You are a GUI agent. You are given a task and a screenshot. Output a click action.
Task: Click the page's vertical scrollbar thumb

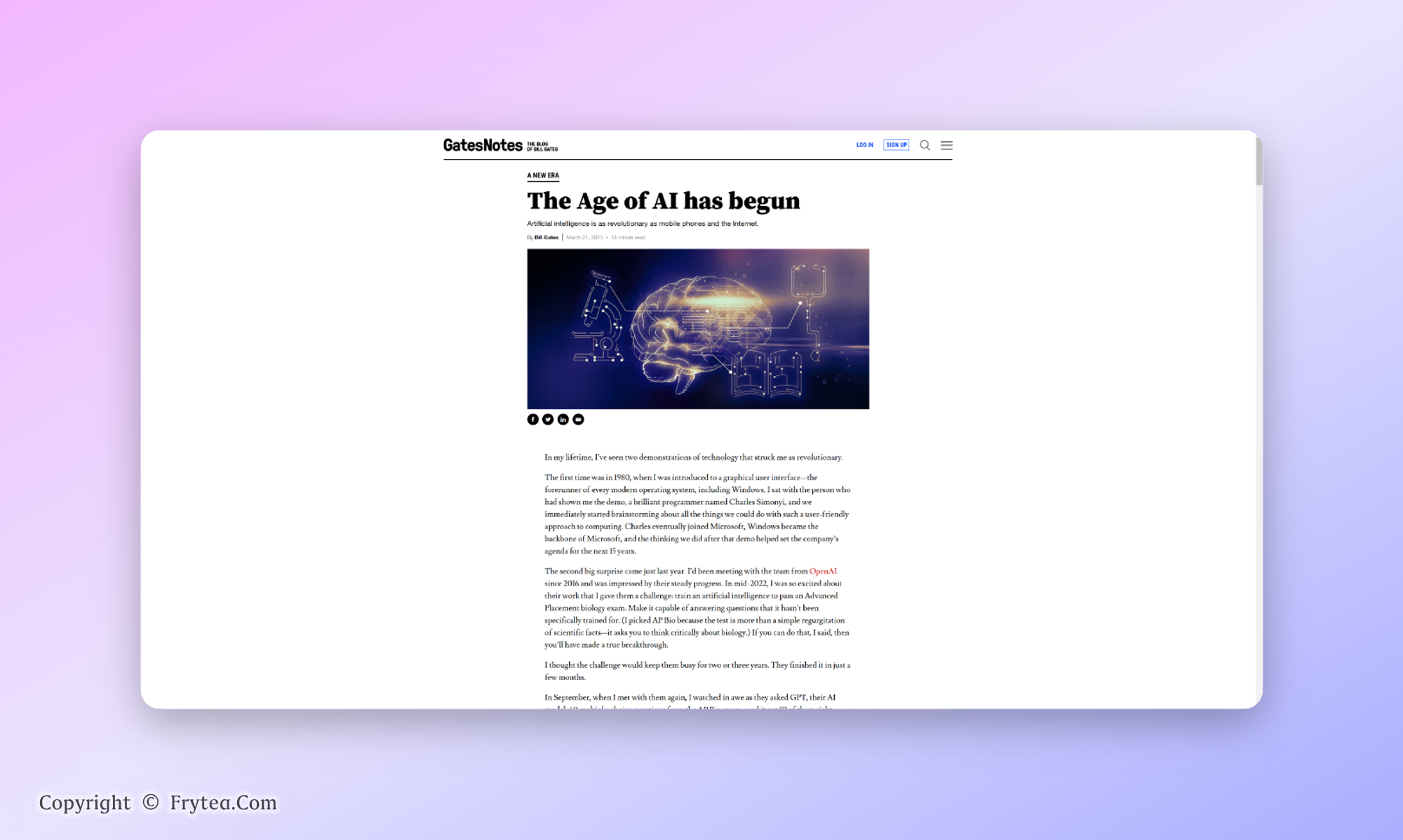coord(1258,161)
